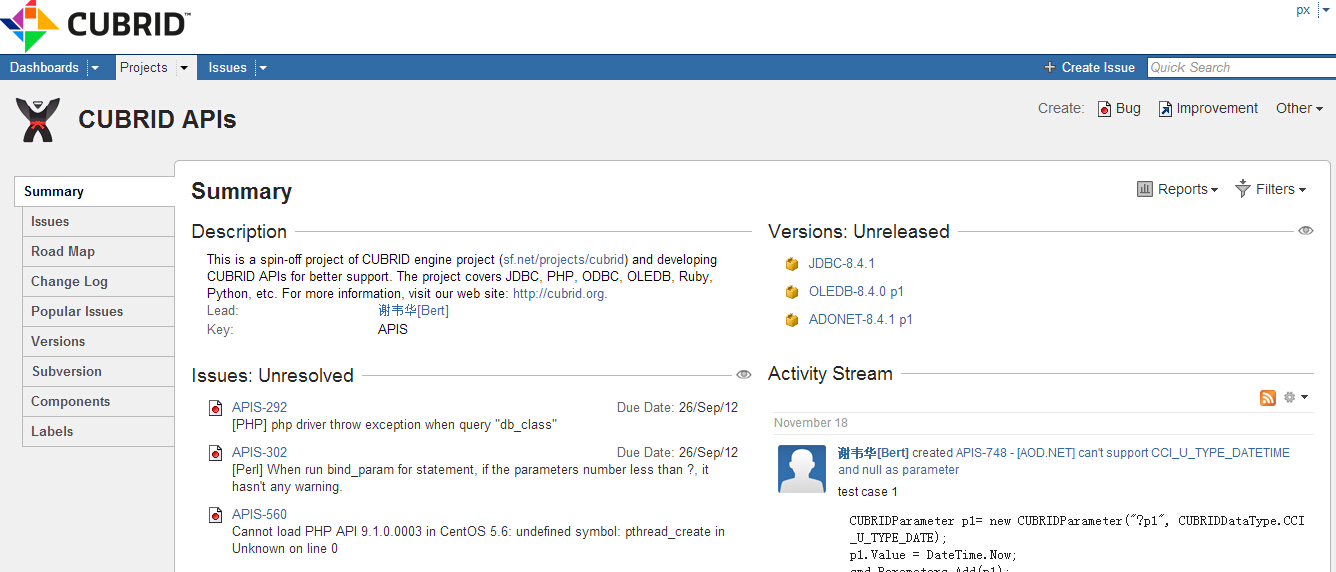This screenshot has width=1336, height=572.
Task: Click the Bug create link text
Action: pos(1128,109)
